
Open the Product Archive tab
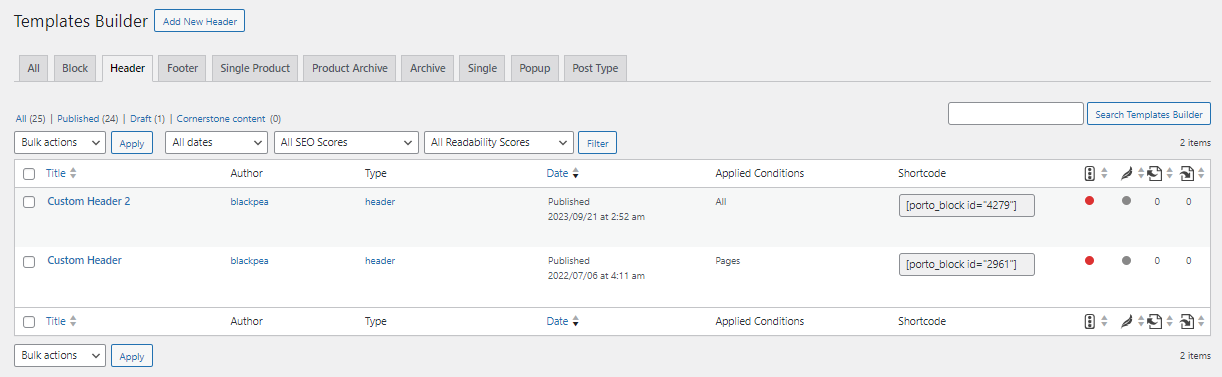point(350,68)
